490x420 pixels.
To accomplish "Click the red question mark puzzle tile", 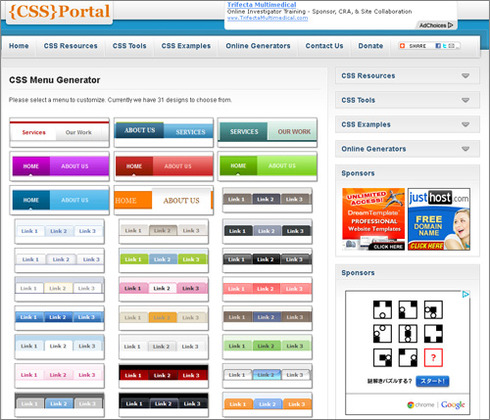I will click(433, 358).
